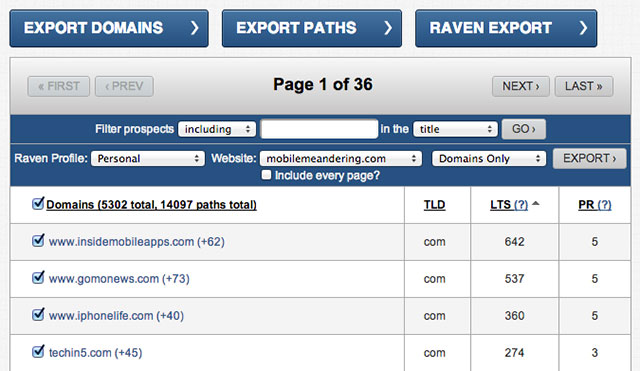The height and width of the screenshot is (371, 640).
Task: Jump to the last page
Action: pyautogui.click(x=584, y=86)
